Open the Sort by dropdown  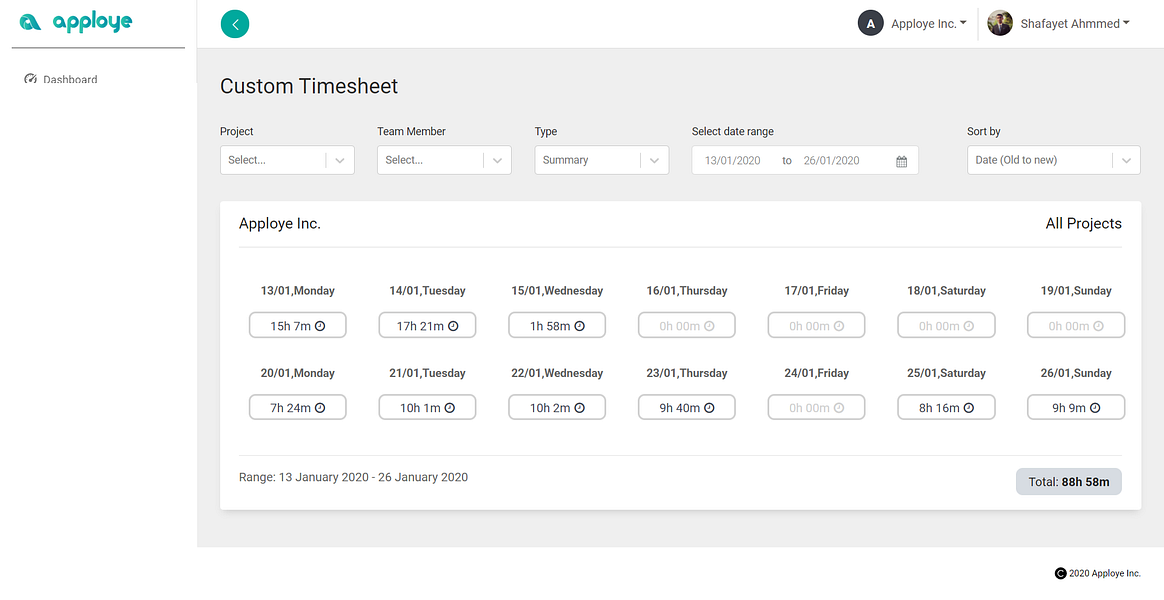[x=1053, y=160]
